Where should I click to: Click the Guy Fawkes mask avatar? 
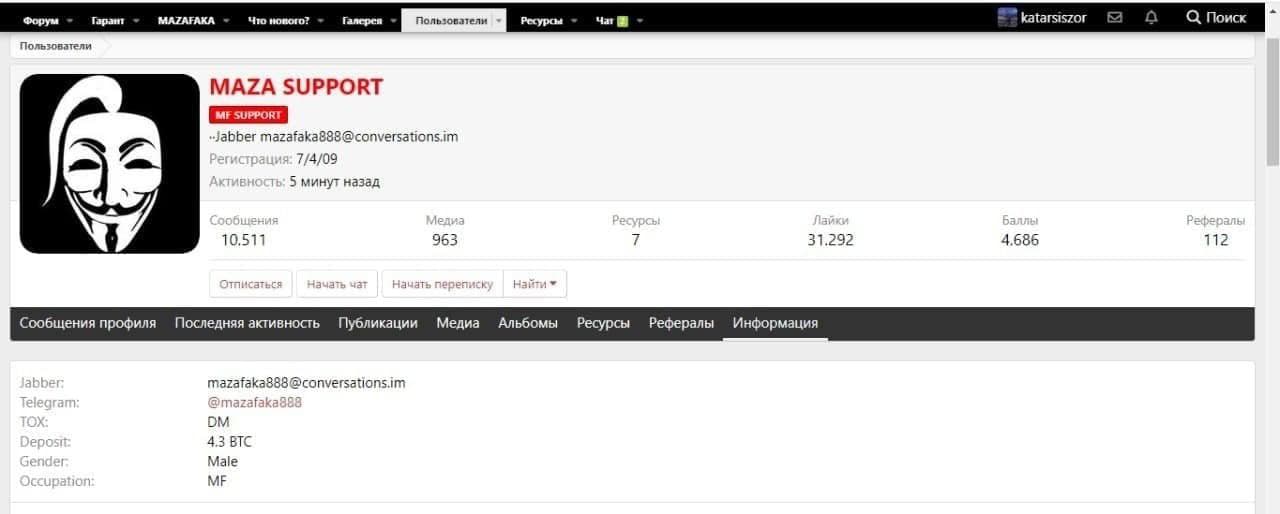tap(110, 164)
